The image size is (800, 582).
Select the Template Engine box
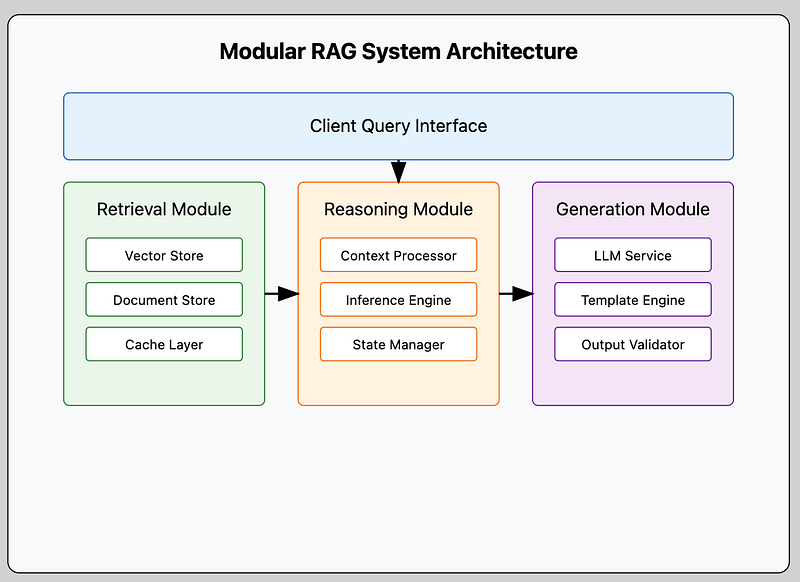(633, 299)
